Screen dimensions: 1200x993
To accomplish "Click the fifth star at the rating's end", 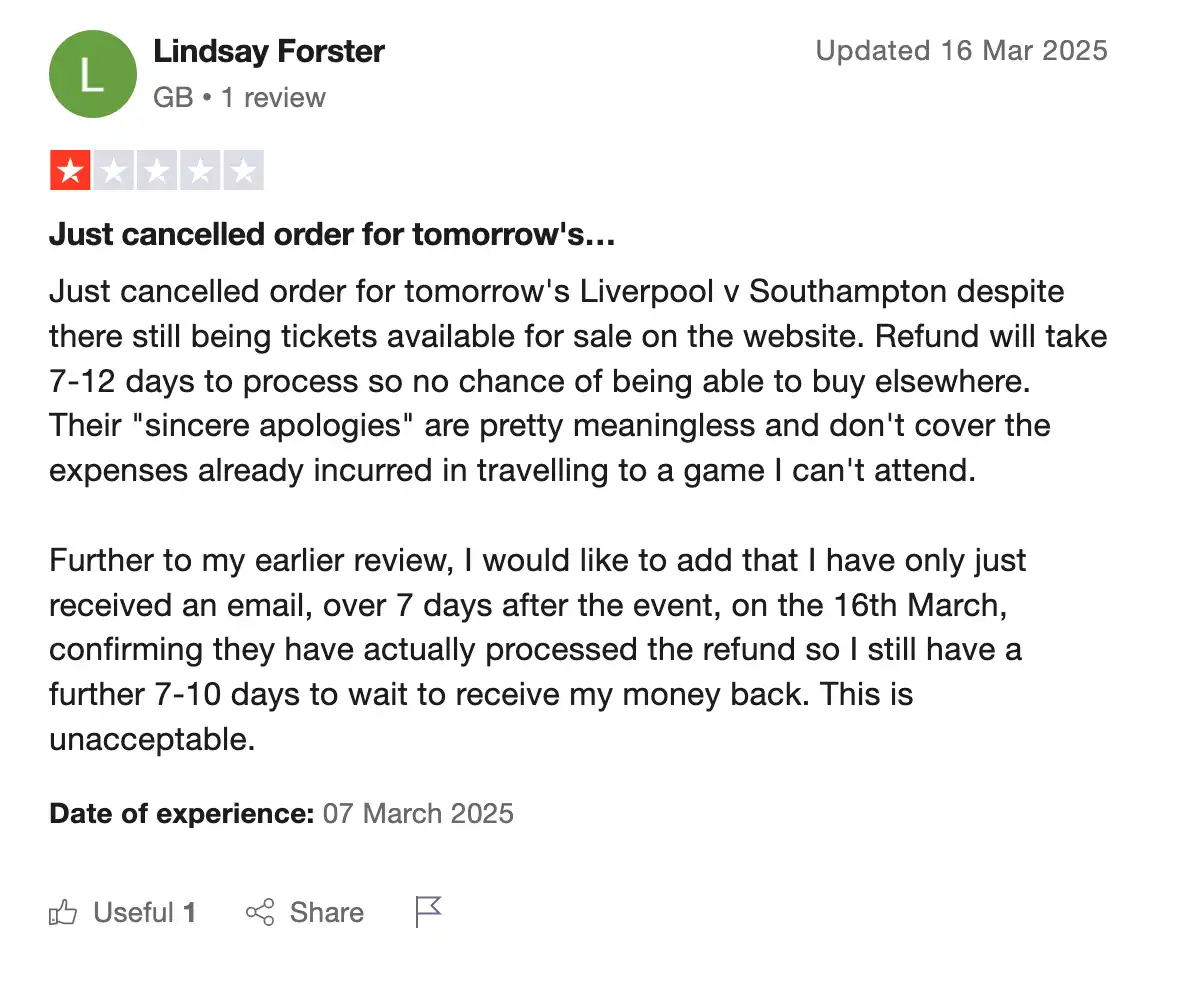I will coord(244,169).
